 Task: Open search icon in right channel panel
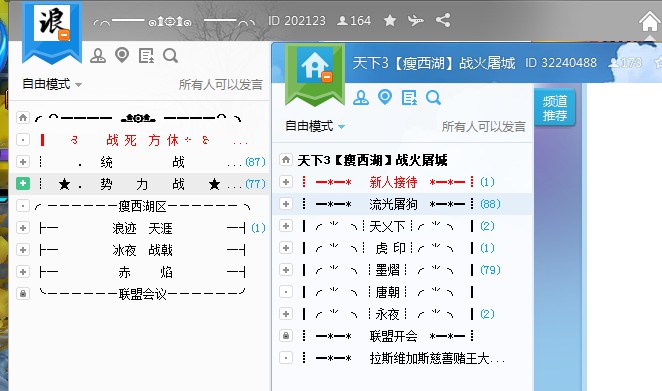pyautogui.click(x=433, y=98)
